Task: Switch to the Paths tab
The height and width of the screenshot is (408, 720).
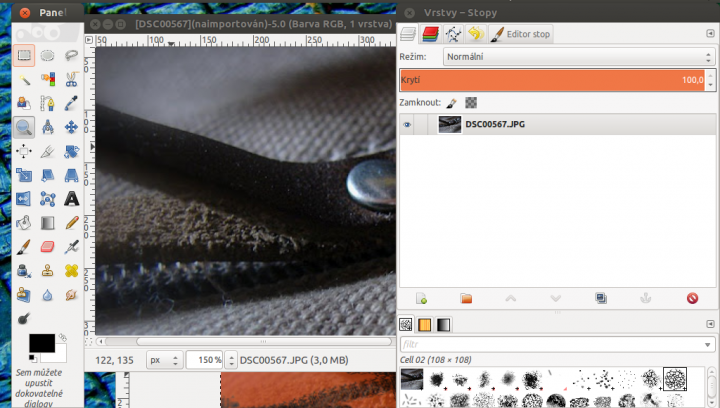Action: point(453,34)
